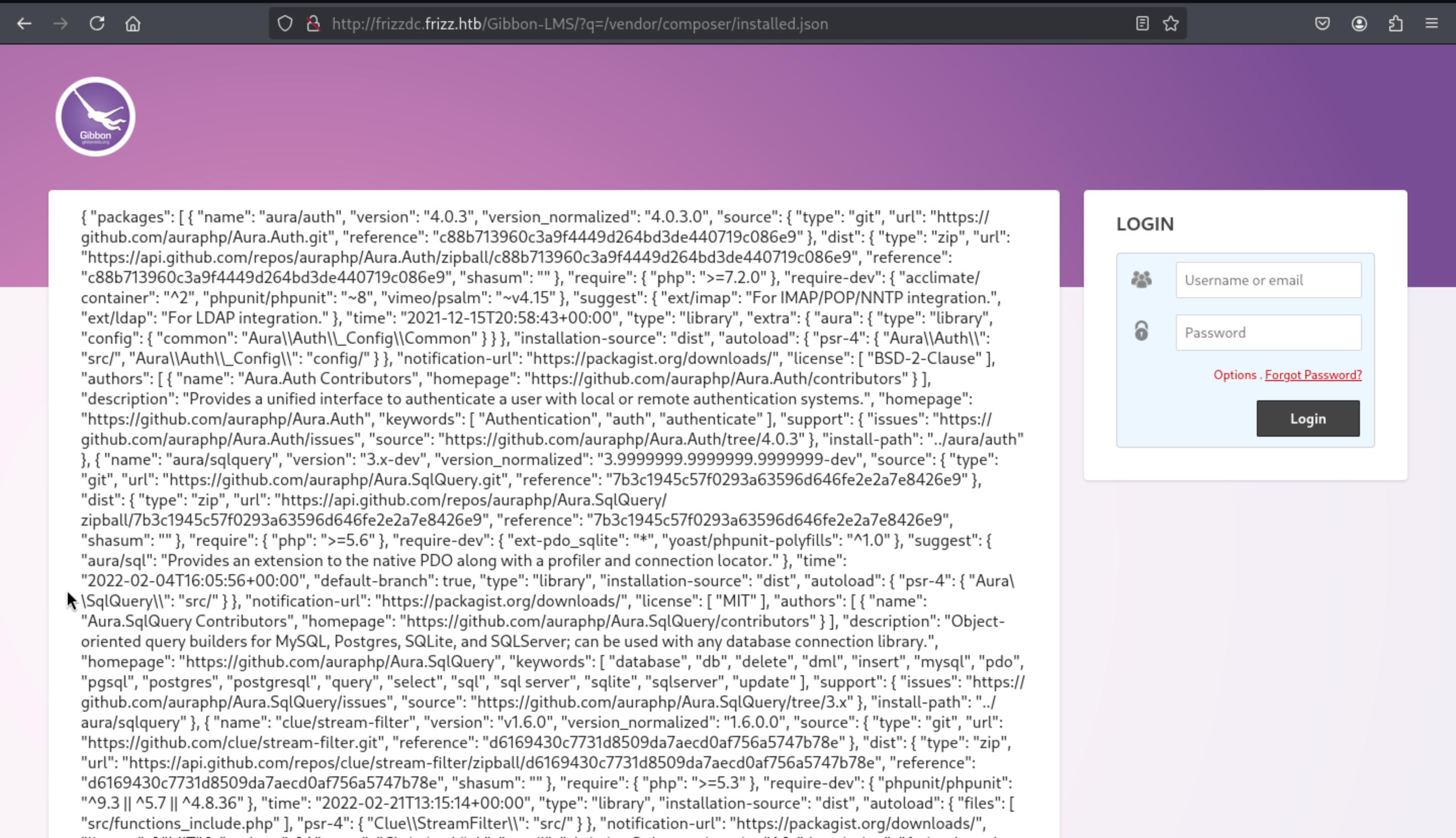This screenshot has width=1456, height=838.
Task: Expand the login Options link
Action: pyautogui.click(x=1235, y=375)
